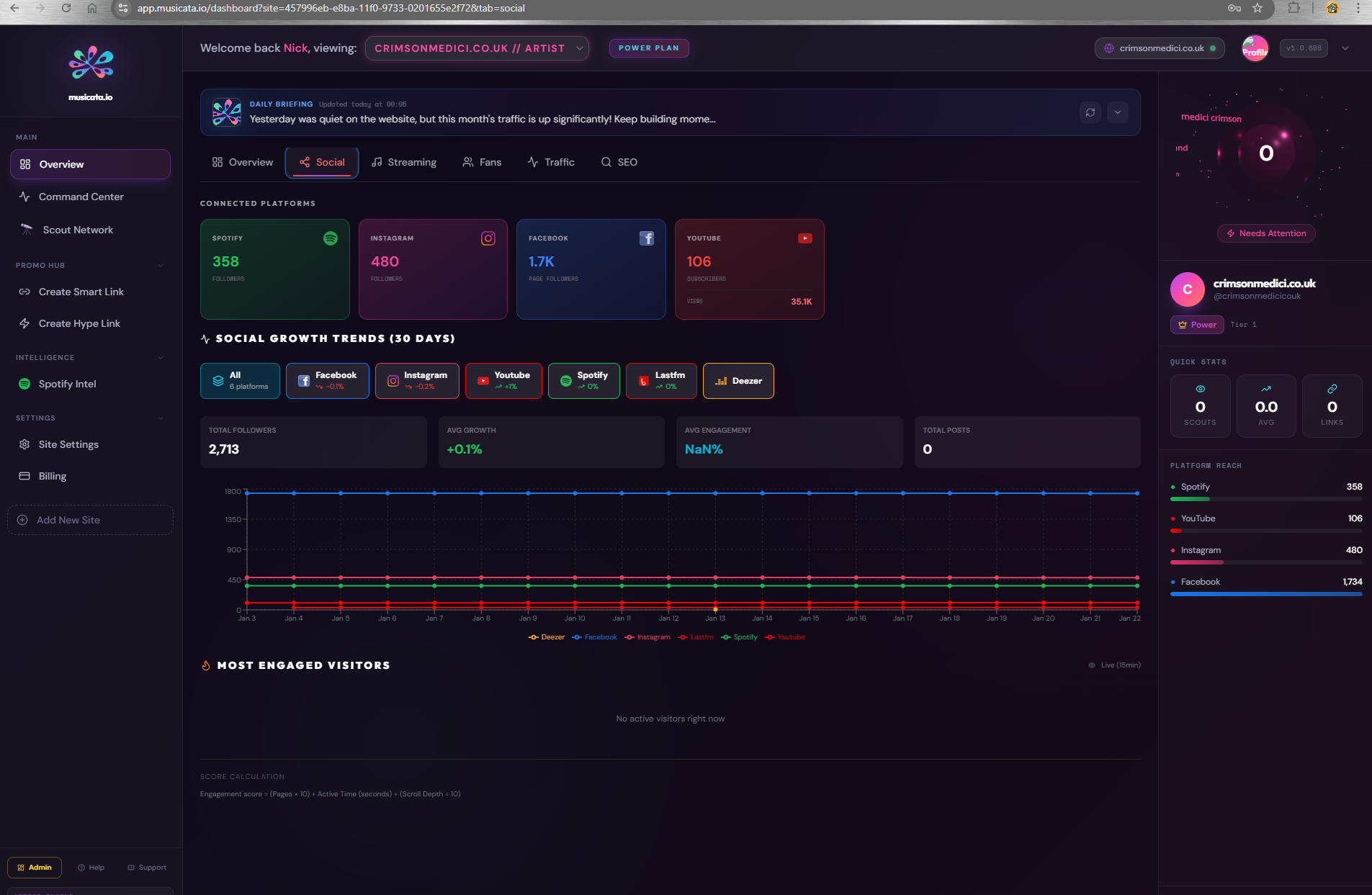
Task: Click the Billing card icon
Action: [x=24, y=476]
